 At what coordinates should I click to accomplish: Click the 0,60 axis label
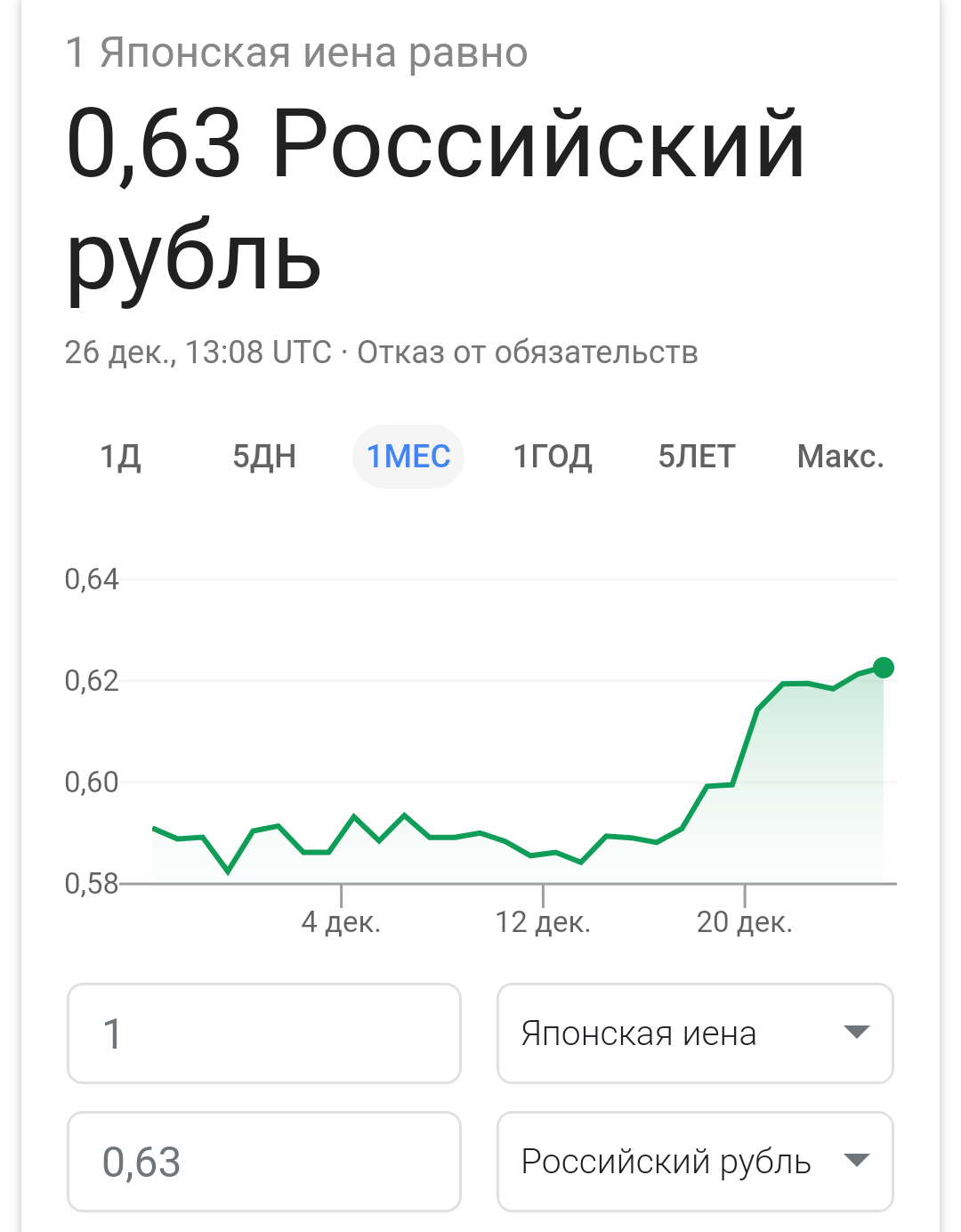point(92,782)
